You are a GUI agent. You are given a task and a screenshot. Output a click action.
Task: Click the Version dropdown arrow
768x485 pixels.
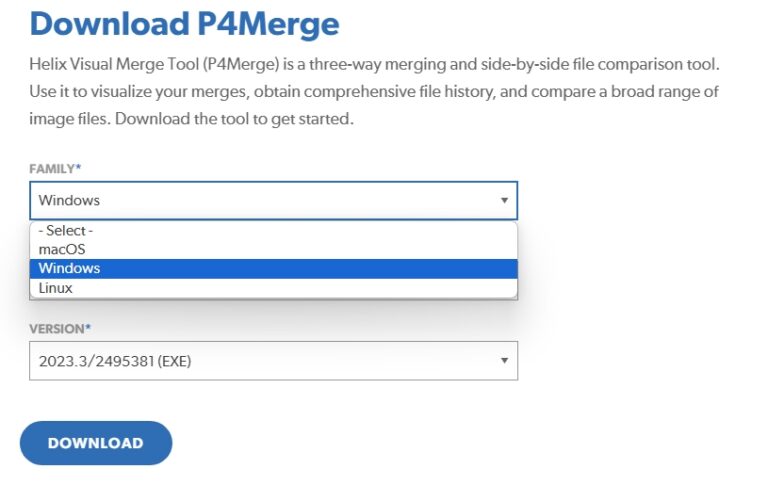point(504,361)
